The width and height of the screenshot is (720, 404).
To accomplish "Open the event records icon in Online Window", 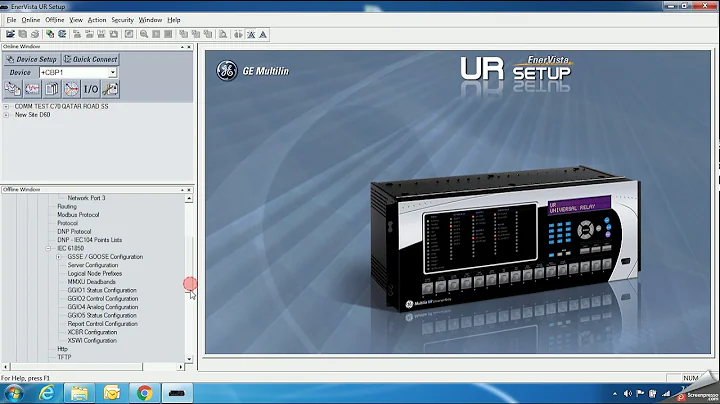I will point(12,89).
